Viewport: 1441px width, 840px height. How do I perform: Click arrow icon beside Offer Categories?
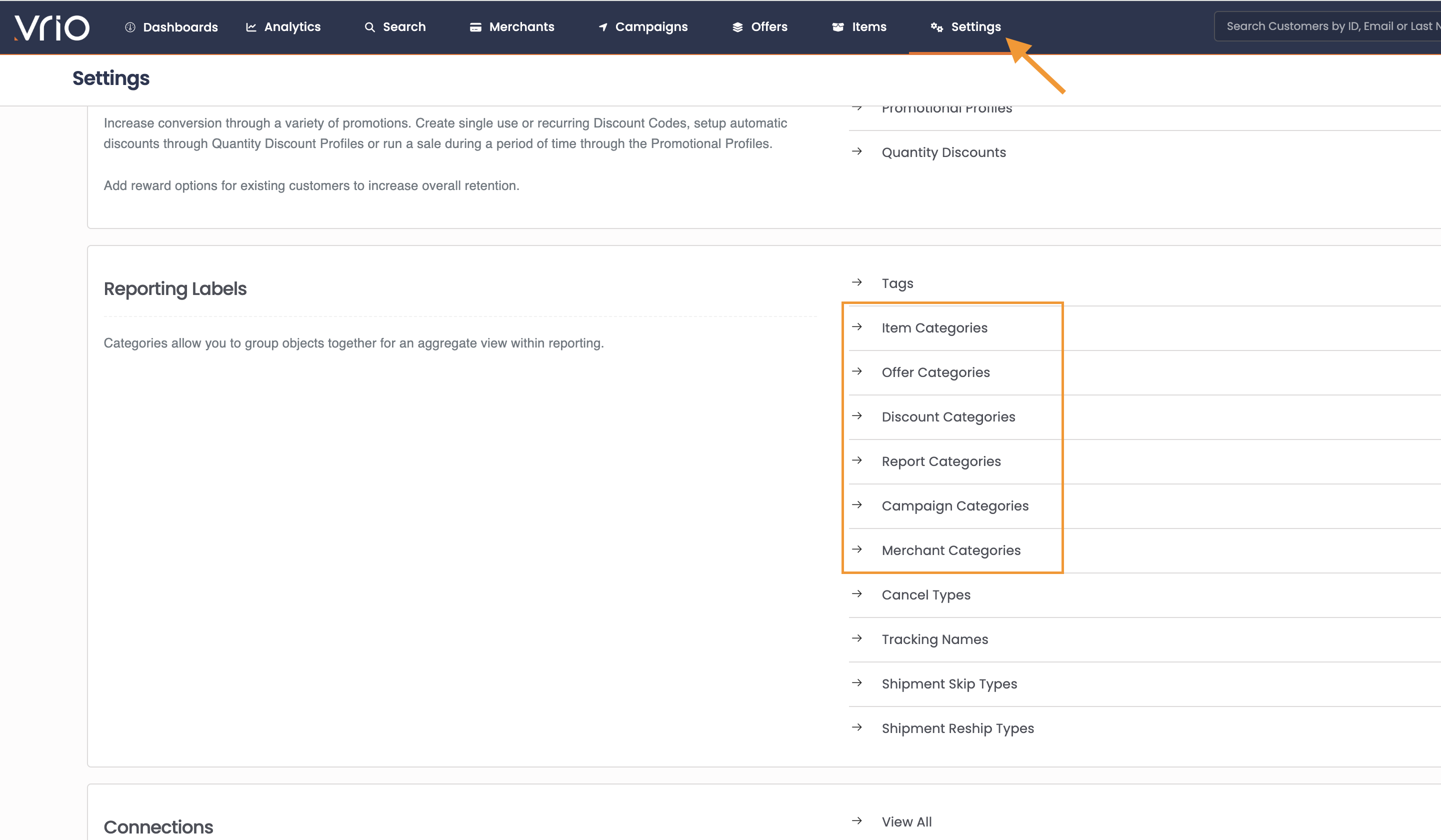point(856,371)
